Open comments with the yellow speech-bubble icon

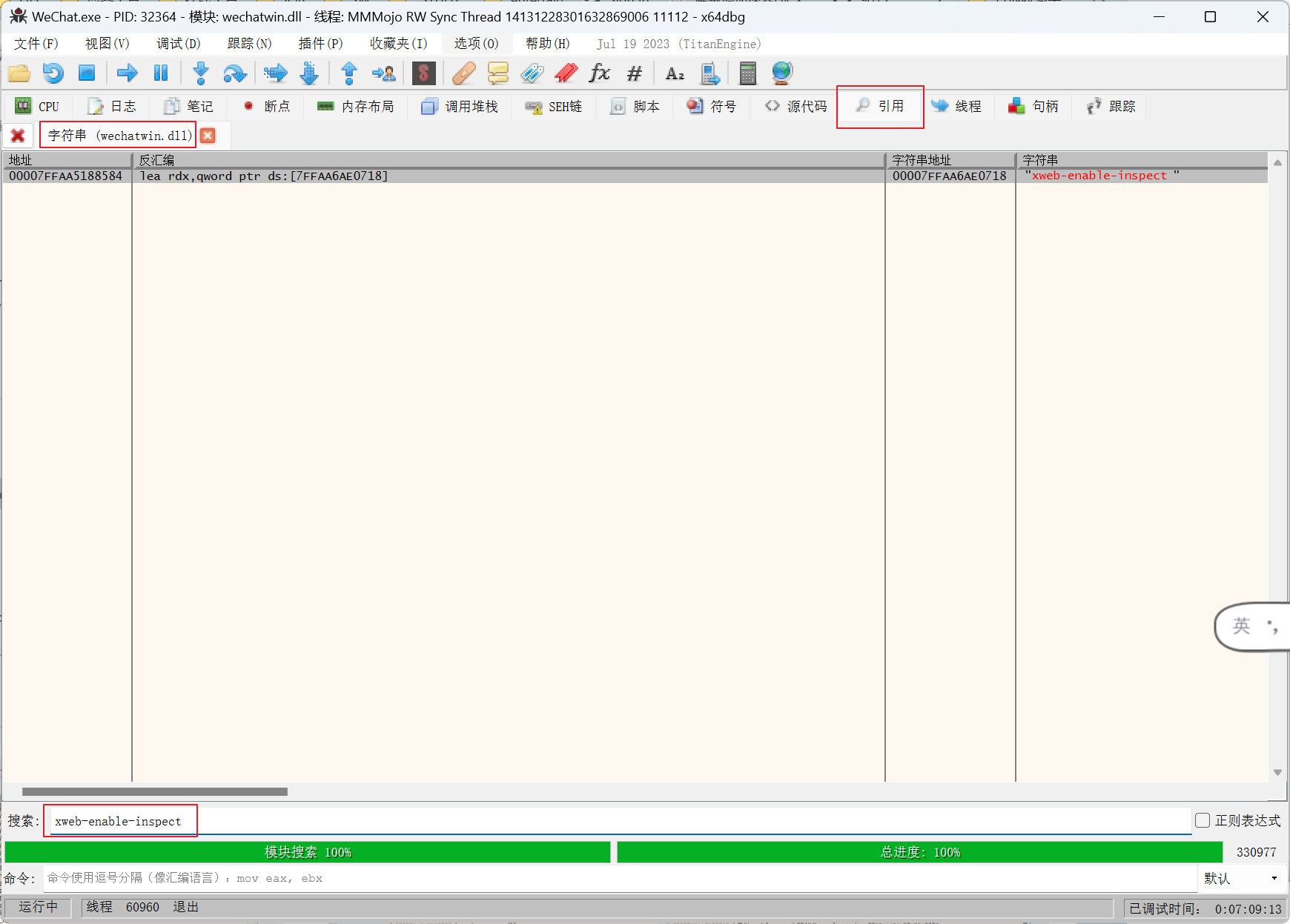pos(497,73)
